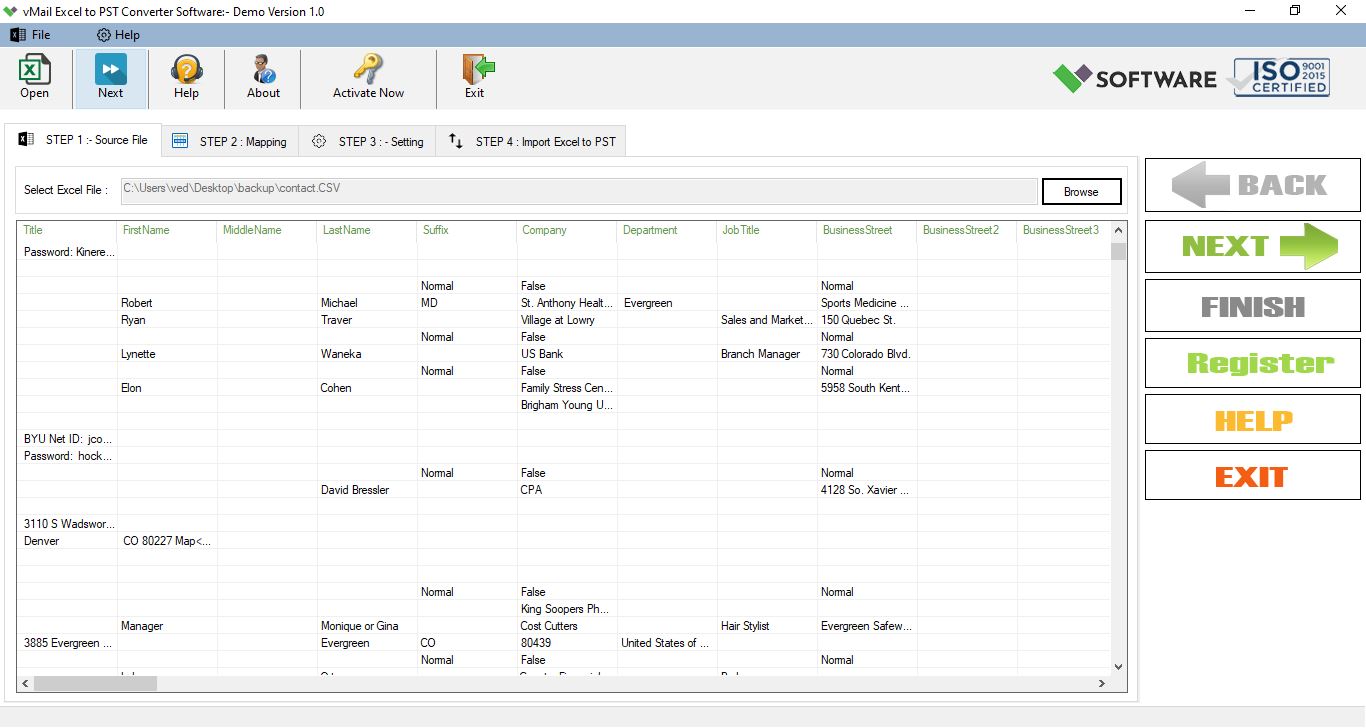
Task: Switch to STEP 3 Setting tab
Action: (x=368, y=142)
